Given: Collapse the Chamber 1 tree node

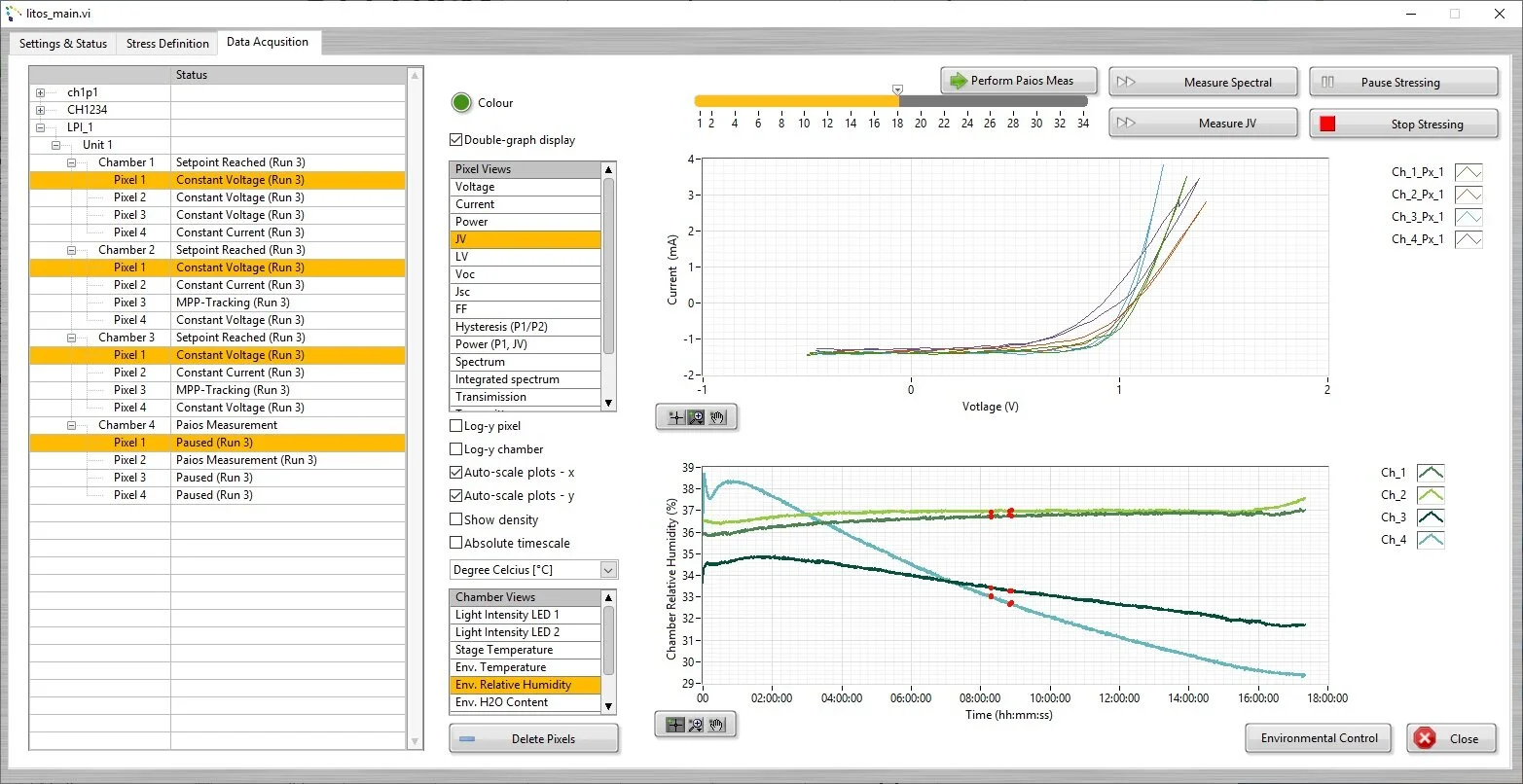Looking at the screenshot, I should [72, 162].
